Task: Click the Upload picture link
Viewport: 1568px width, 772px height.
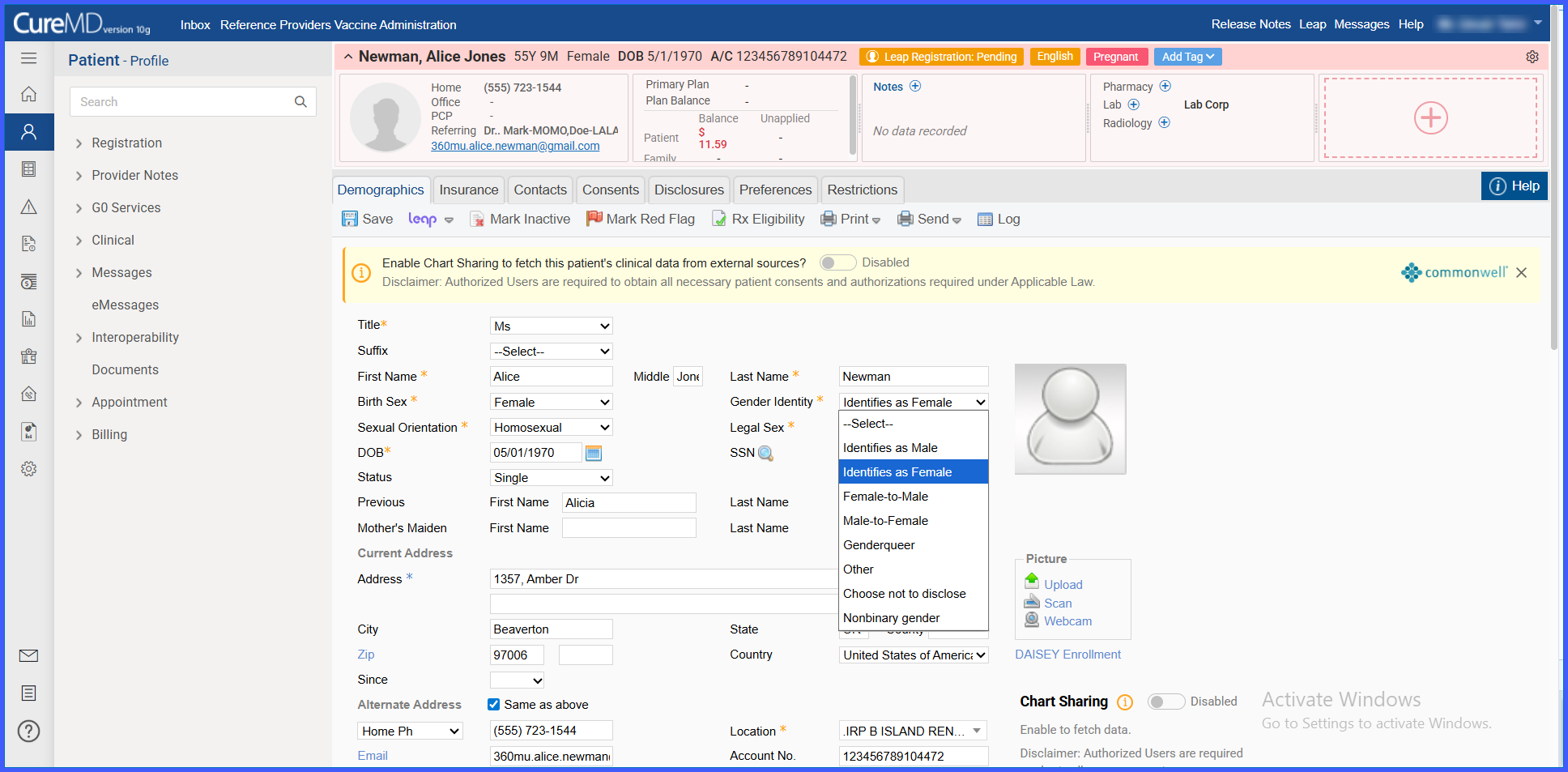Action: point(1063,585)
